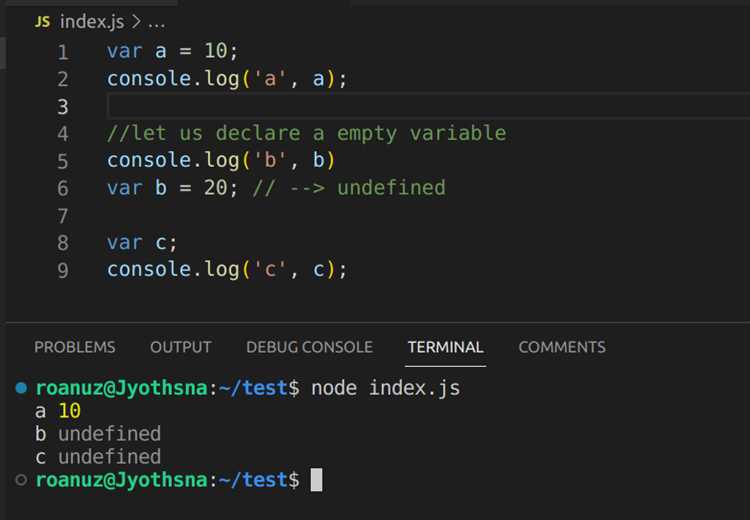This screenshot has width=750, height=520.
Task: Click line number 6 in gutter
Action: (63, 188)
